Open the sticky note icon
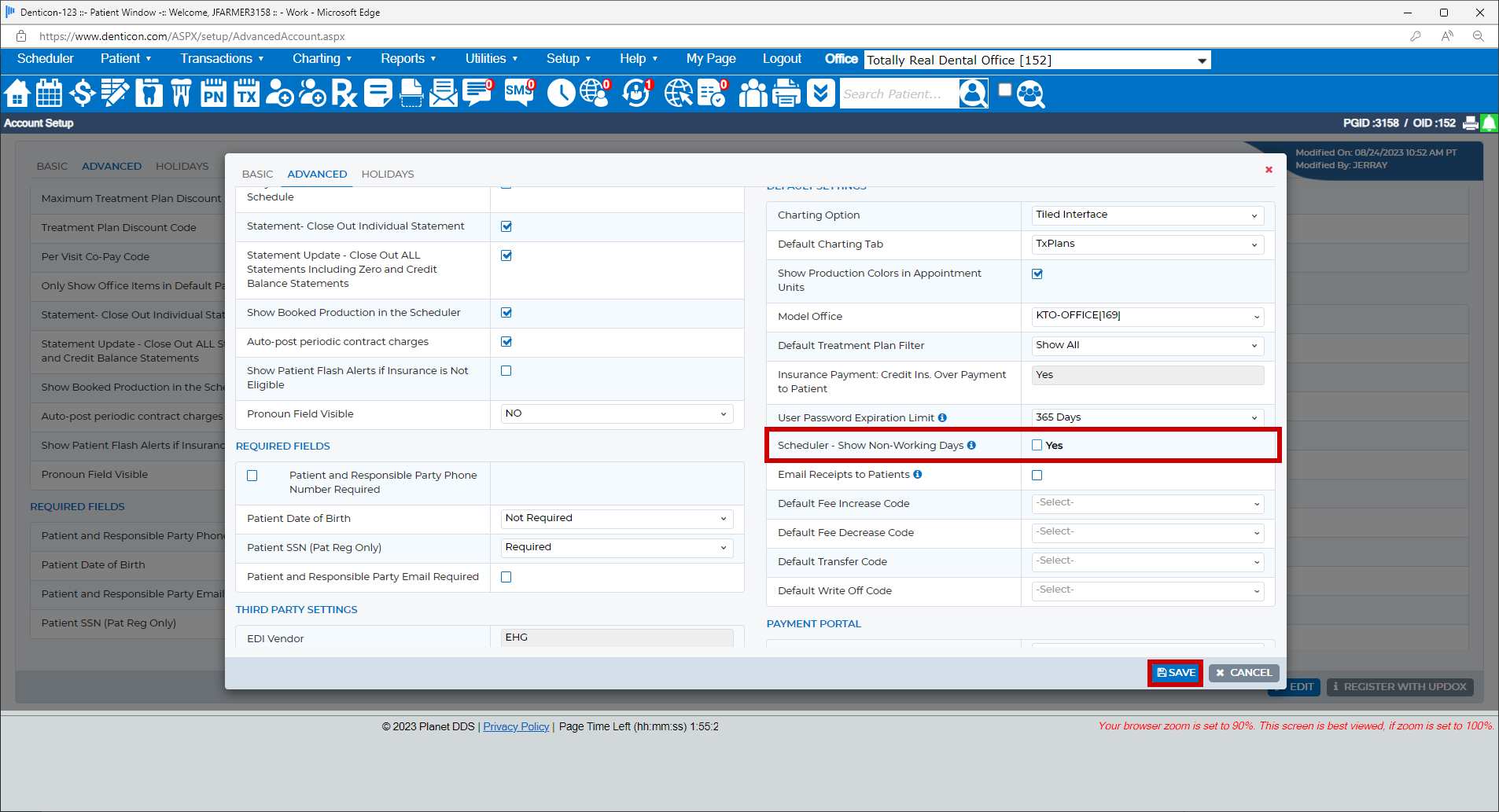Viewport: 1499px width, 812px height. [378, 94]
